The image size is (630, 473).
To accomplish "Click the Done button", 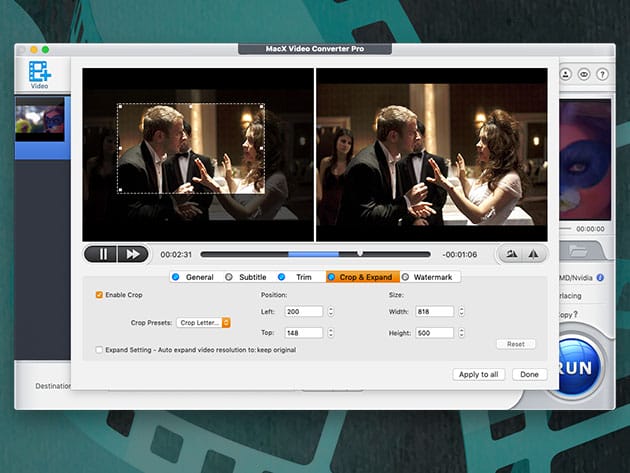I will [529, 374].
